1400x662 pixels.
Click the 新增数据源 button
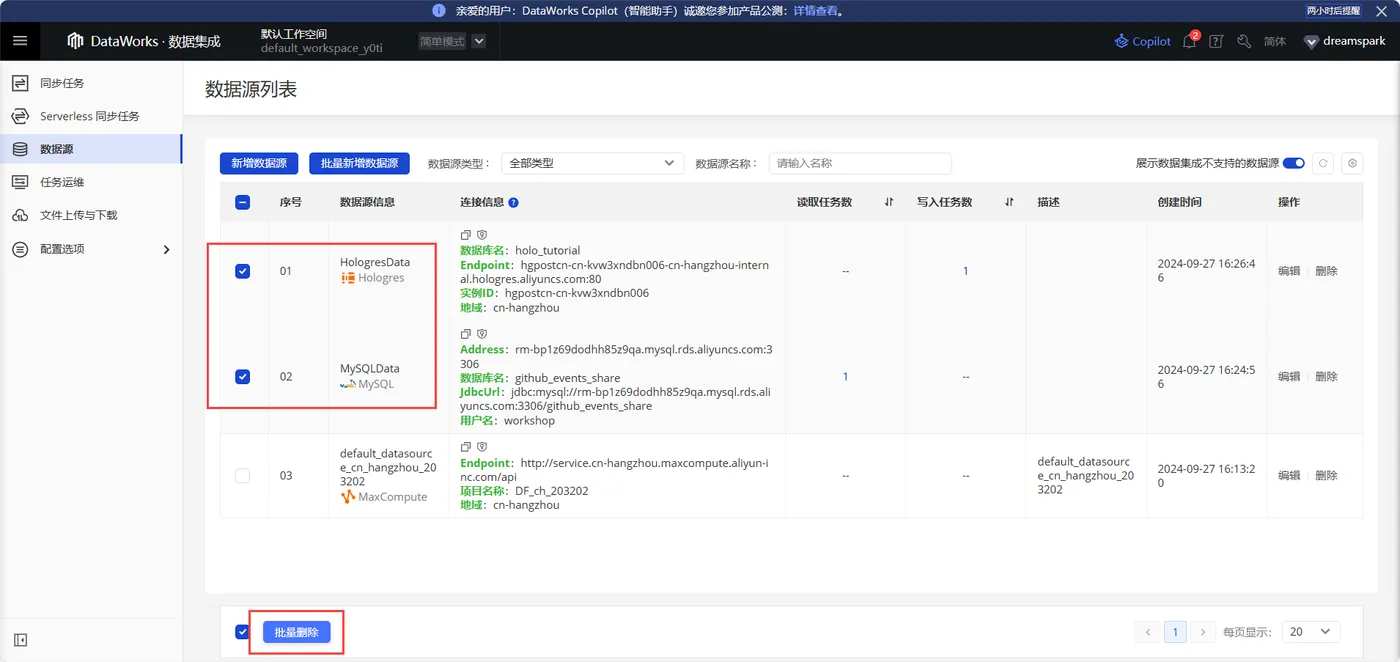[259, 163]
